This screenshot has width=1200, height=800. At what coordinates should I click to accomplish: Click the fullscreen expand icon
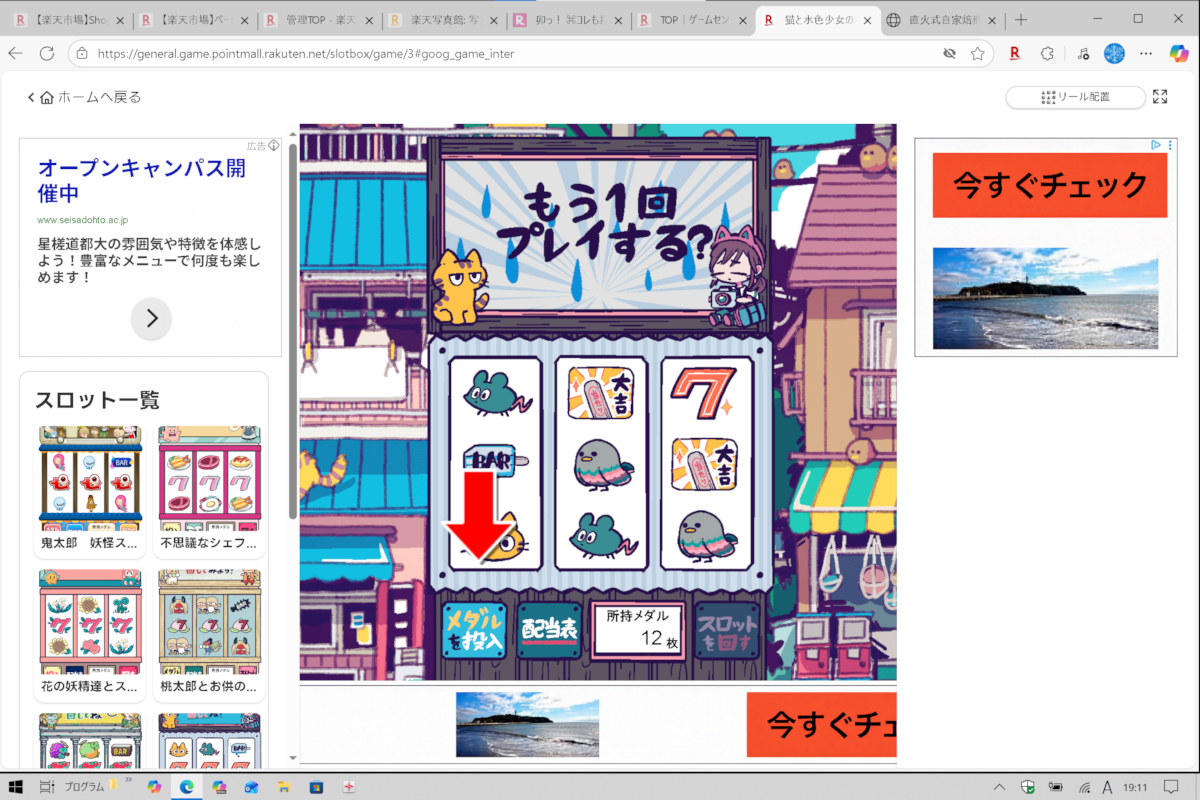coord(1160,97)
